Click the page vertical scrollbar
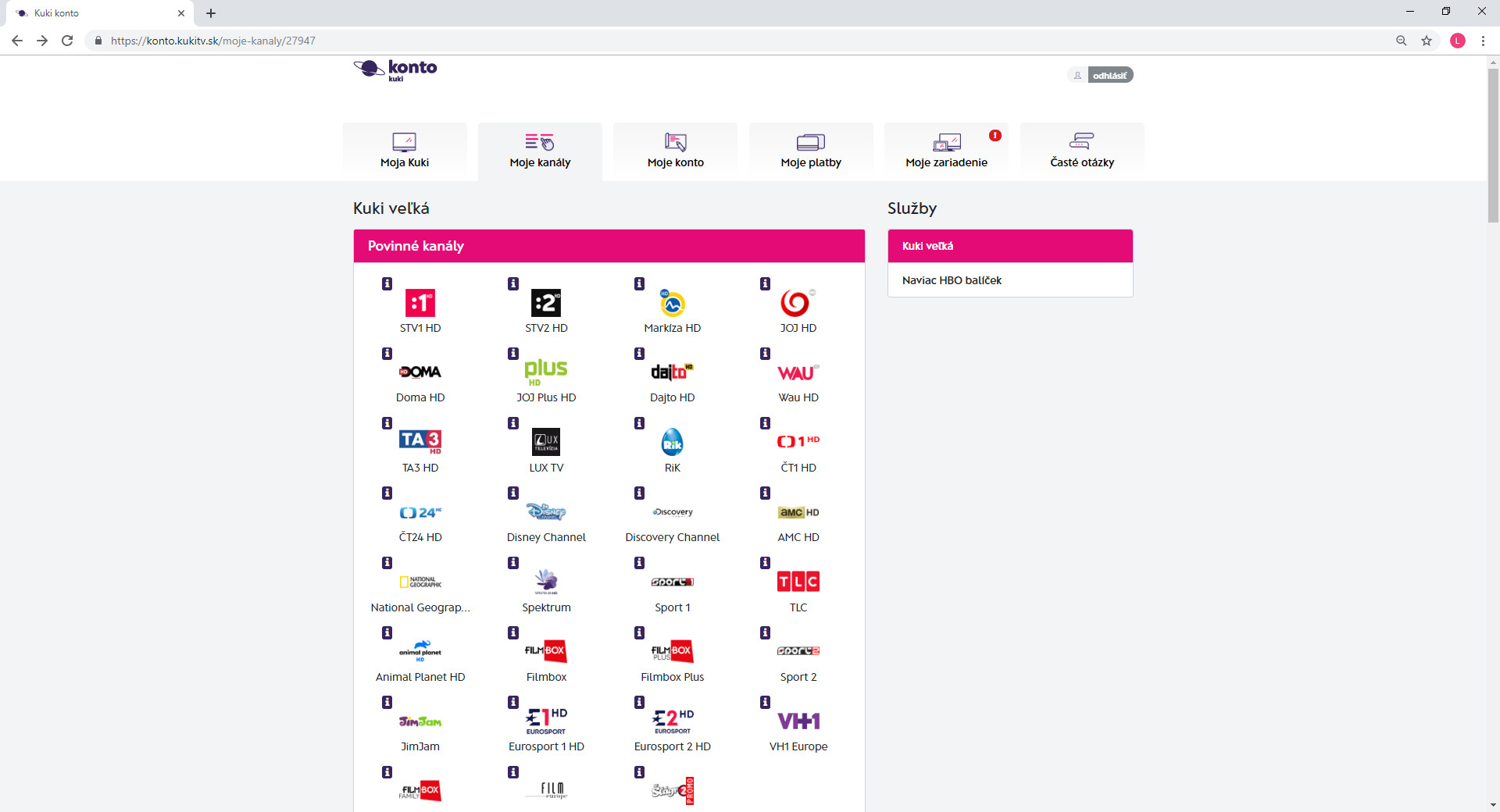This screenshot has height=812, width=1500. tap(1493, 145)
